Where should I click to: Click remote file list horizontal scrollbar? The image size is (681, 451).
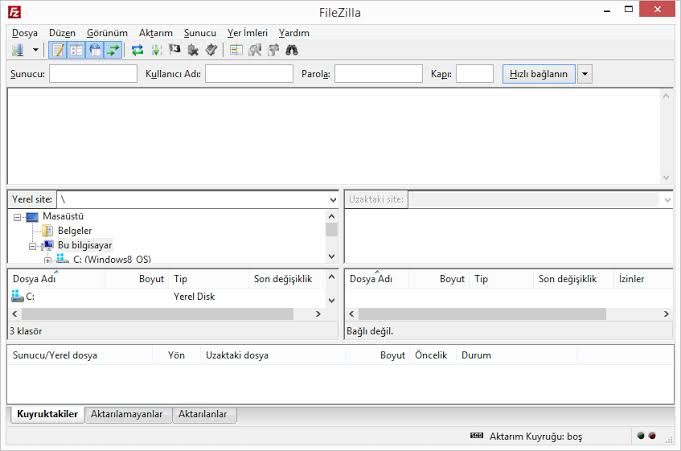click(482, 314)
